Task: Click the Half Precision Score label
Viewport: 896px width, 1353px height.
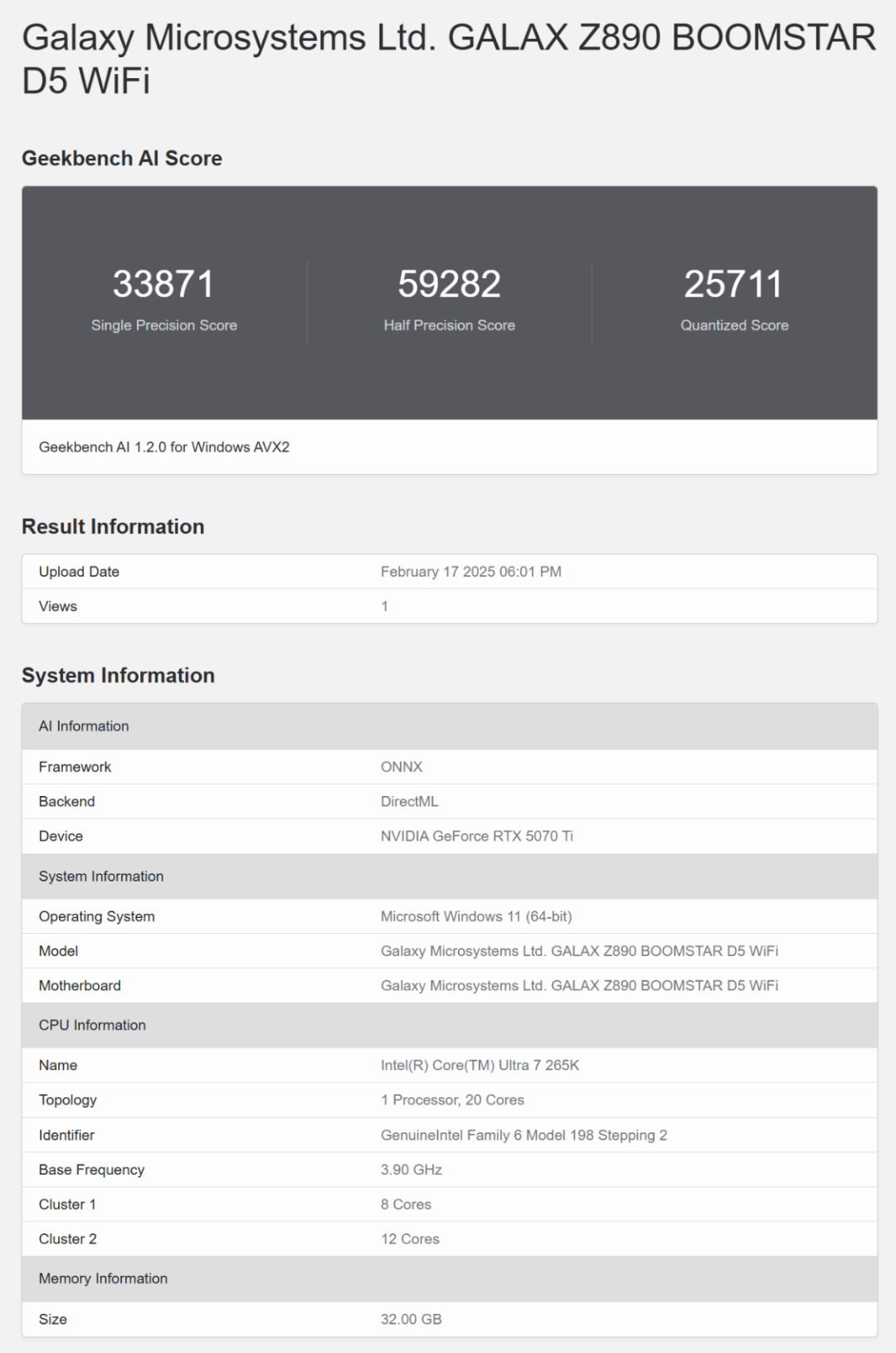Action: (x=449, y=325)
